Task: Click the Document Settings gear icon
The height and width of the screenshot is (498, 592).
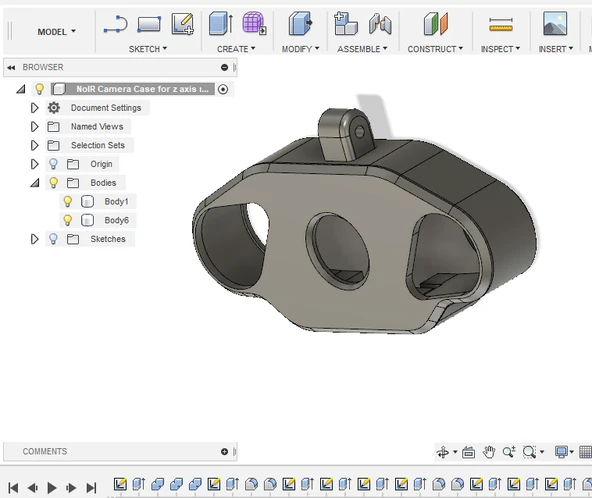Action: (54, 108)
